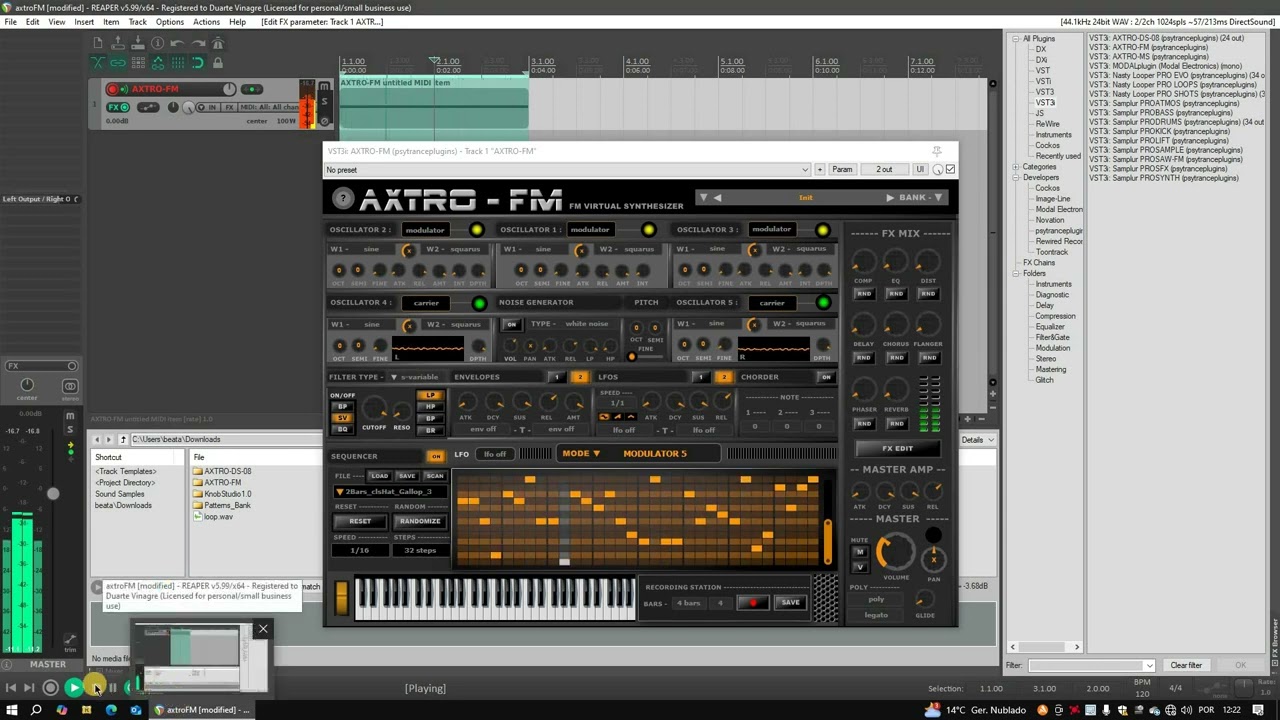Open AXTRO-FM help question mark
The image size is (1280, 720).
[343, 199]
